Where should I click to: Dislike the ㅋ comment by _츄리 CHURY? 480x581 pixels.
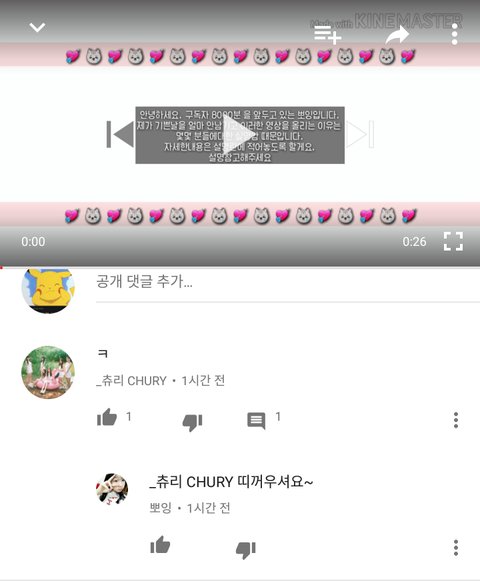192,422
